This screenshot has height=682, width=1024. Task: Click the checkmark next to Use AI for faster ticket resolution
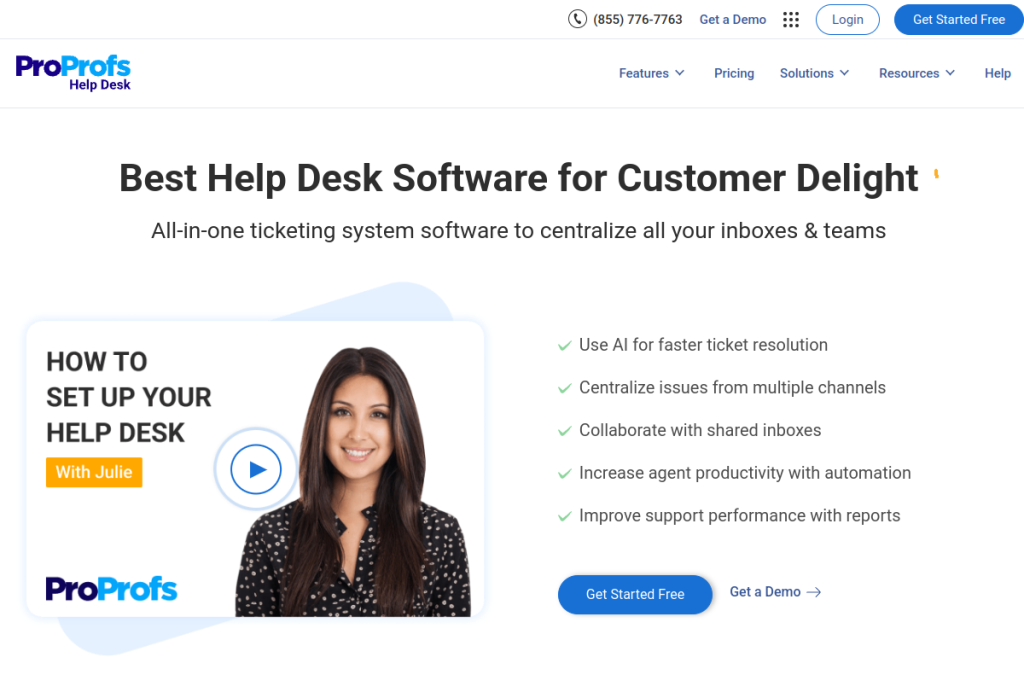coord(565,346)
